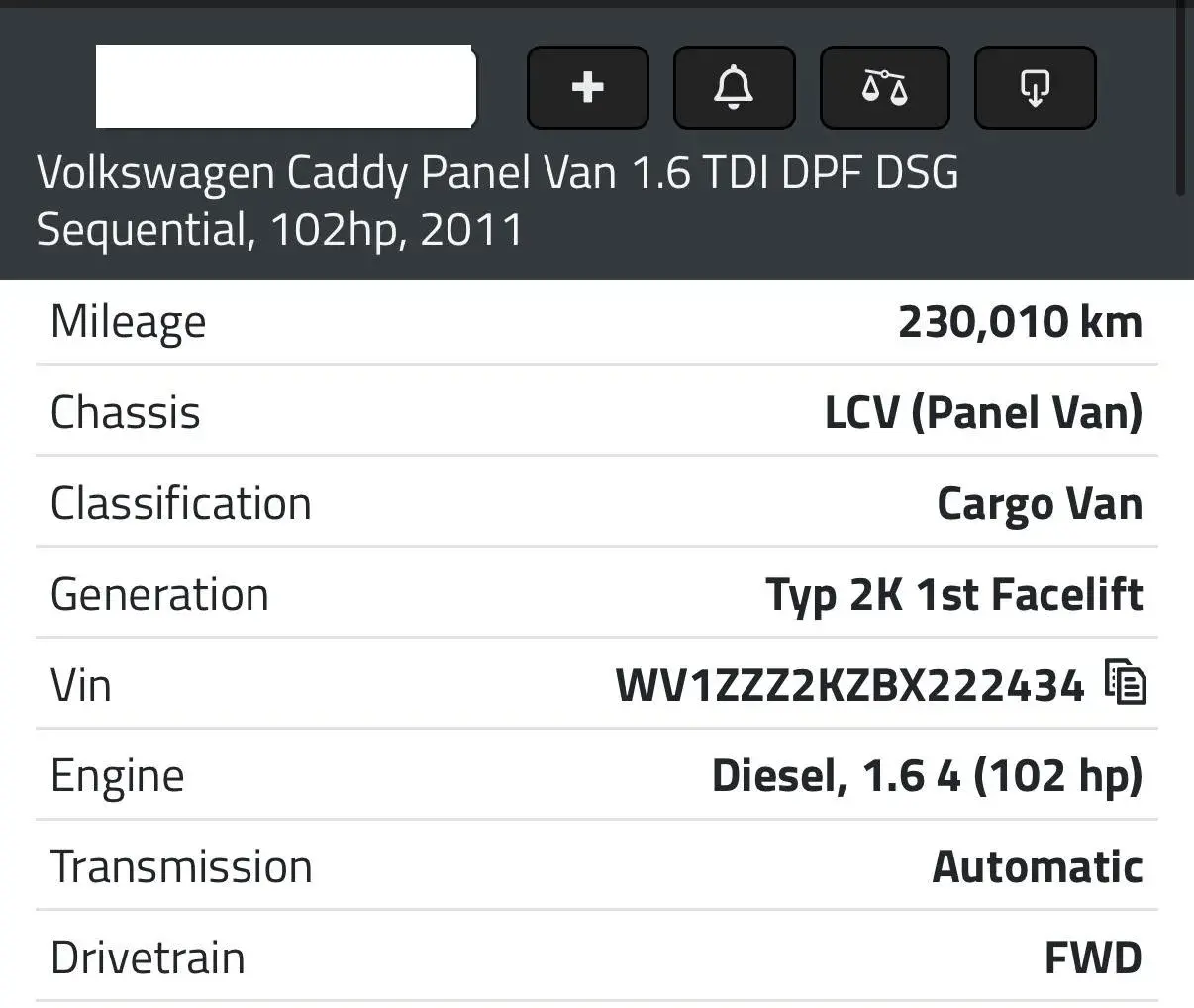The image size is (1194, 1008).
Task: Click the scrollbar at the right edge
Action: (1179, 99)
